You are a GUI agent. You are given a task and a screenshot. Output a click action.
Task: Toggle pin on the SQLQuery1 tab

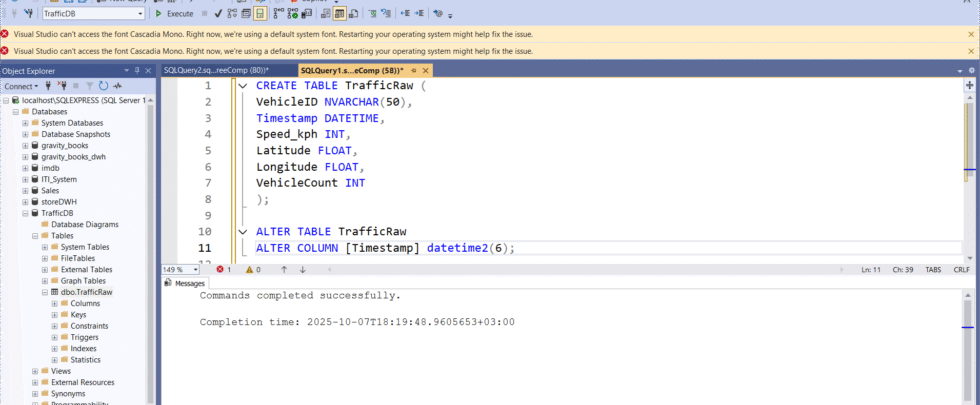point(415,71)
